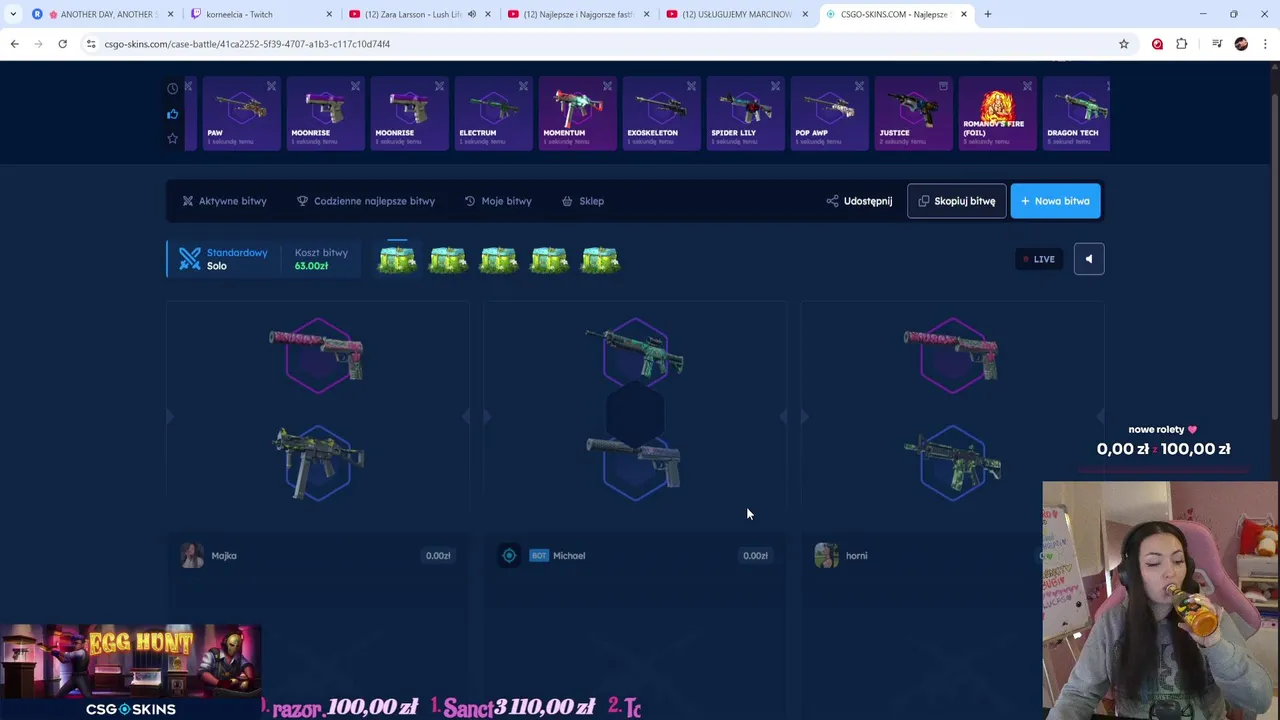Open the browser extensions puzzle icon
1280x720 pixels.
tap(1182, 44)
